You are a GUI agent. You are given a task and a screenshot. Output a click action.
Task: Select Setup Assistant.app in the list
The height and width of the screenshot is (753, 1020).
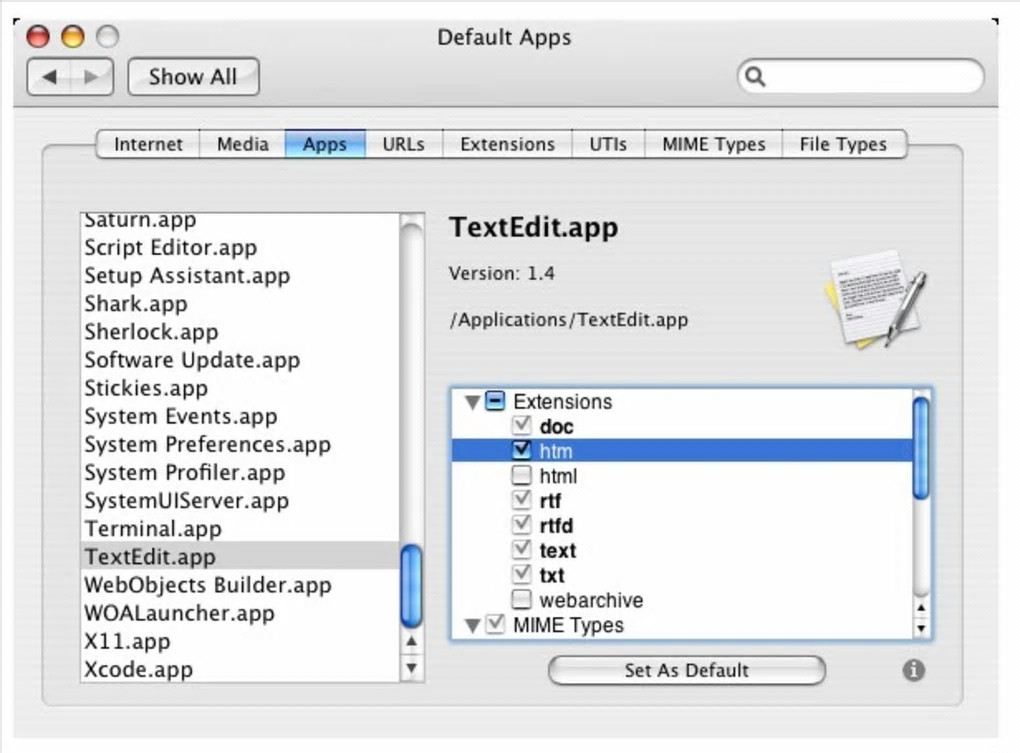pyautogui.click(x=239, y=275)
